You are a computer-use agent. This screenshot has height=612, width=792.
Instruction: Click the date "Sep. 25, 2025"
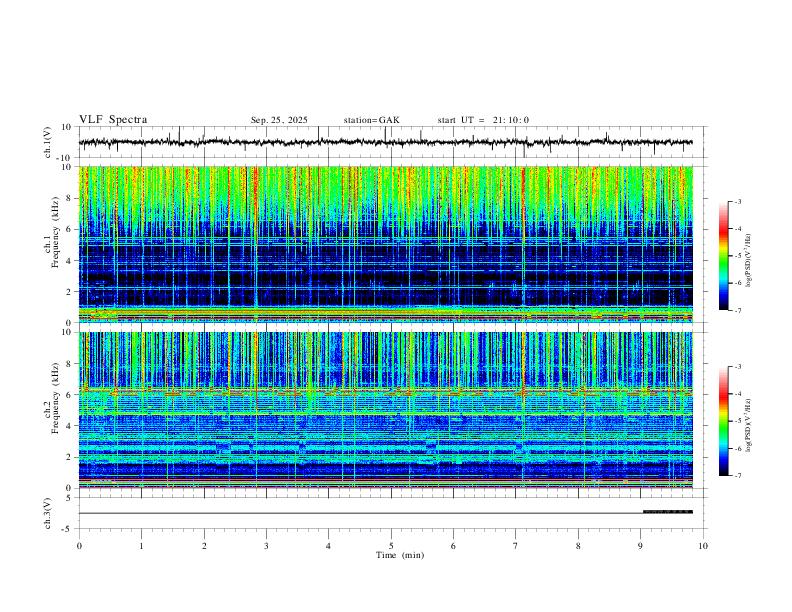(279, 120)
